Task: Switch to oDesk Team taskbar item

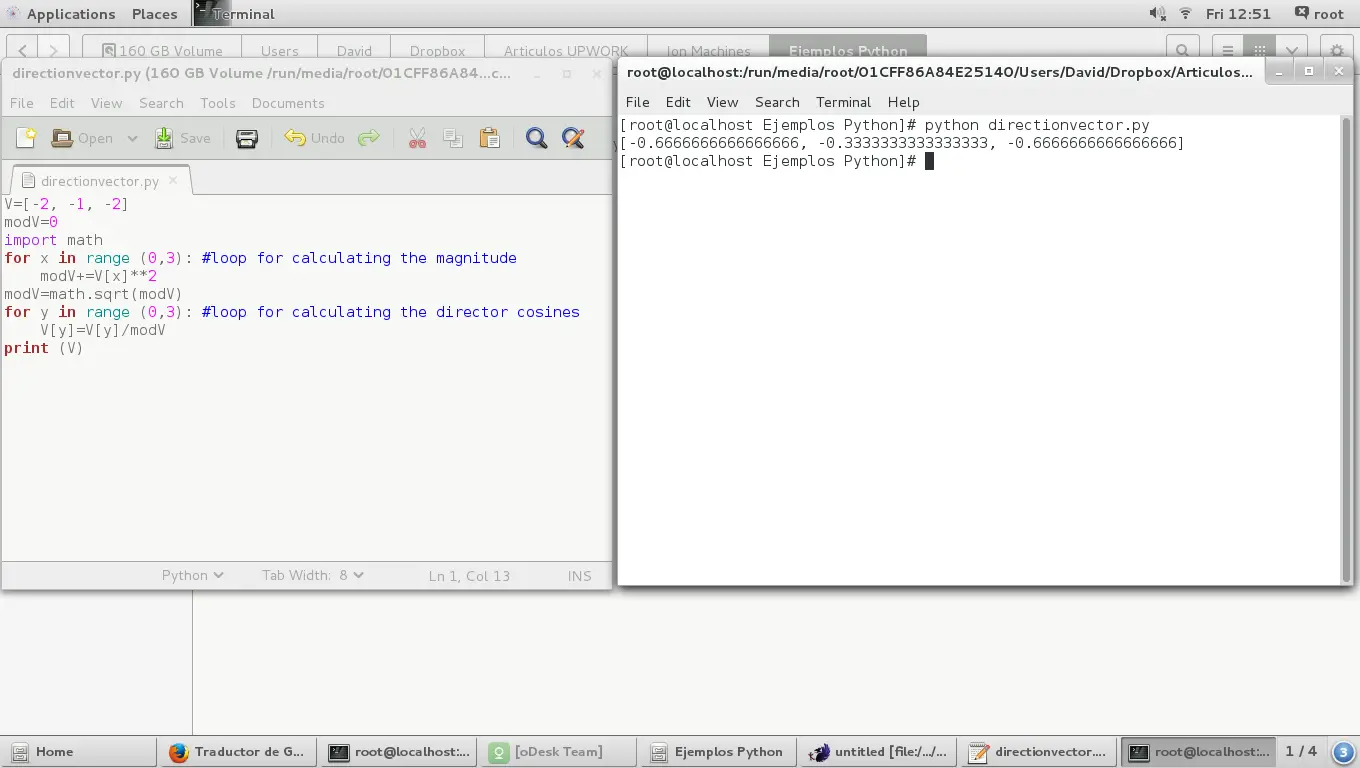Action: coord(558,752)
